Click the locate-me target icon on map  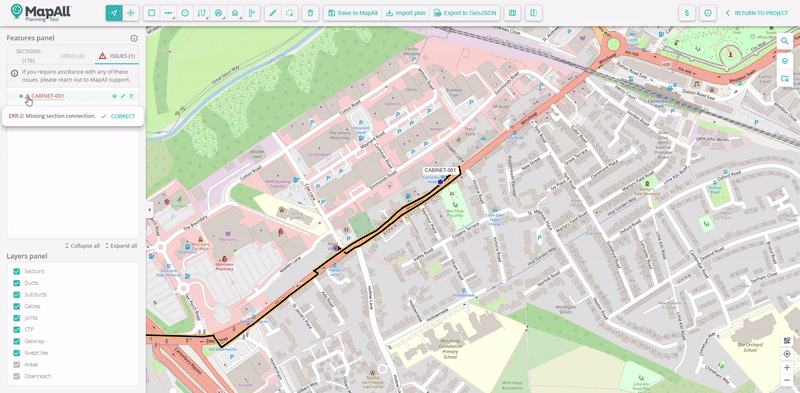tap(787, 354)
